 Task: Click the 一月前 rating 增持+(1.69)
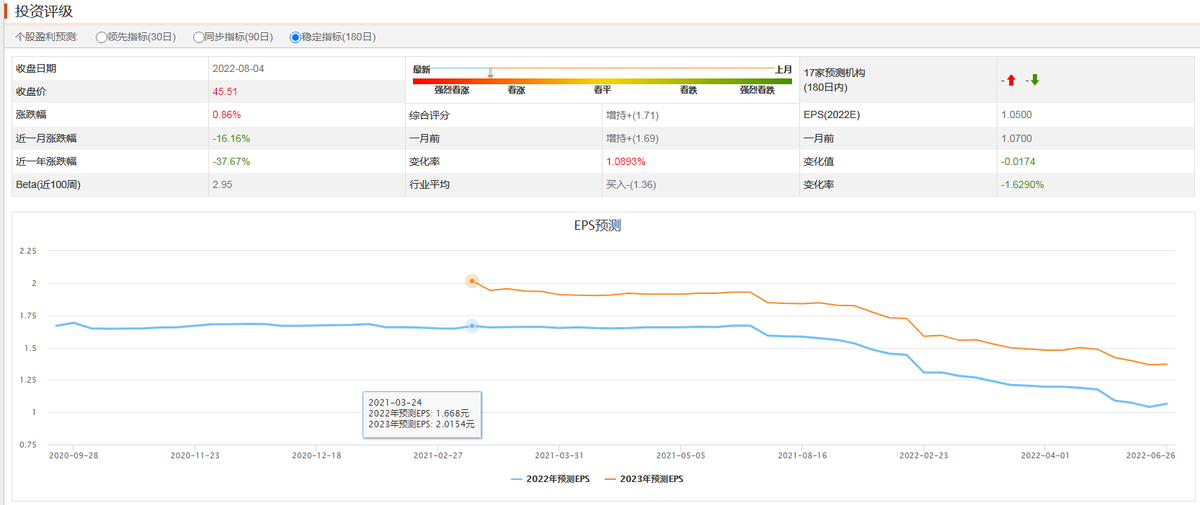coord(632,138)
